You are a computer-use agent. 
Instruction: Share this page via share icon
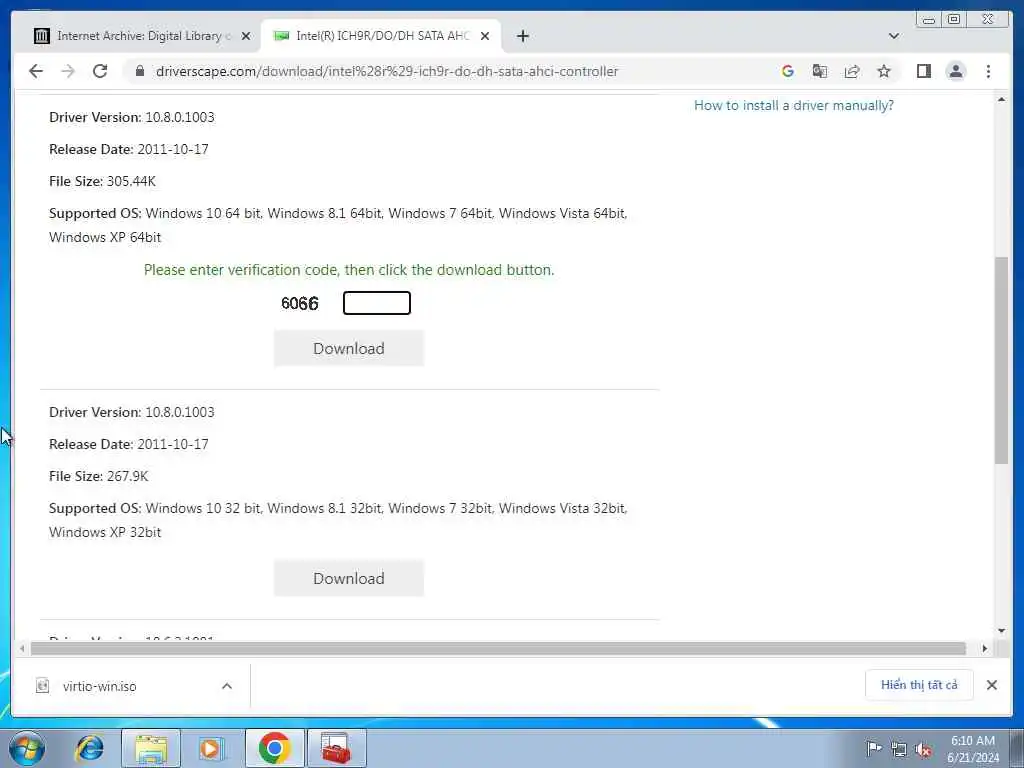pyautogui.click(x=852, y=71)
